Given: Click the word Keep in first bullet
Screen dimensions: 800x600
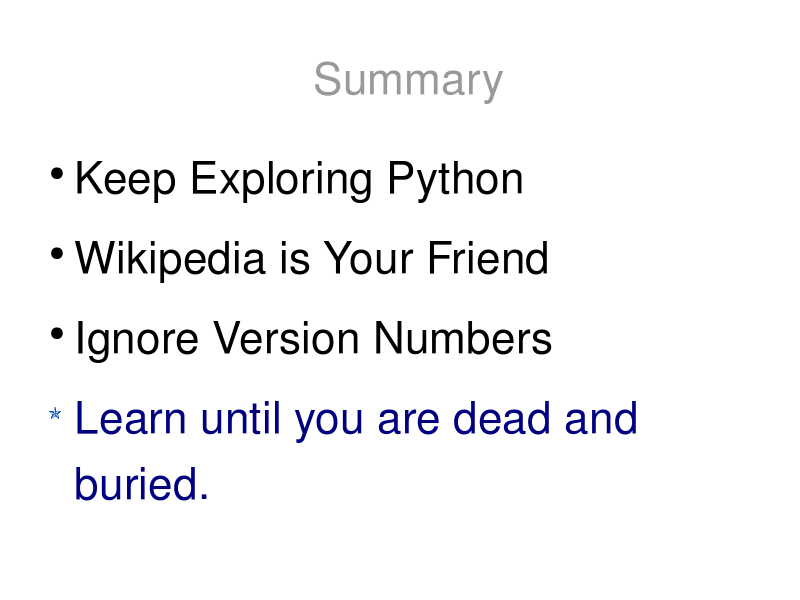Looking at the screenshot, I should 126,180.
